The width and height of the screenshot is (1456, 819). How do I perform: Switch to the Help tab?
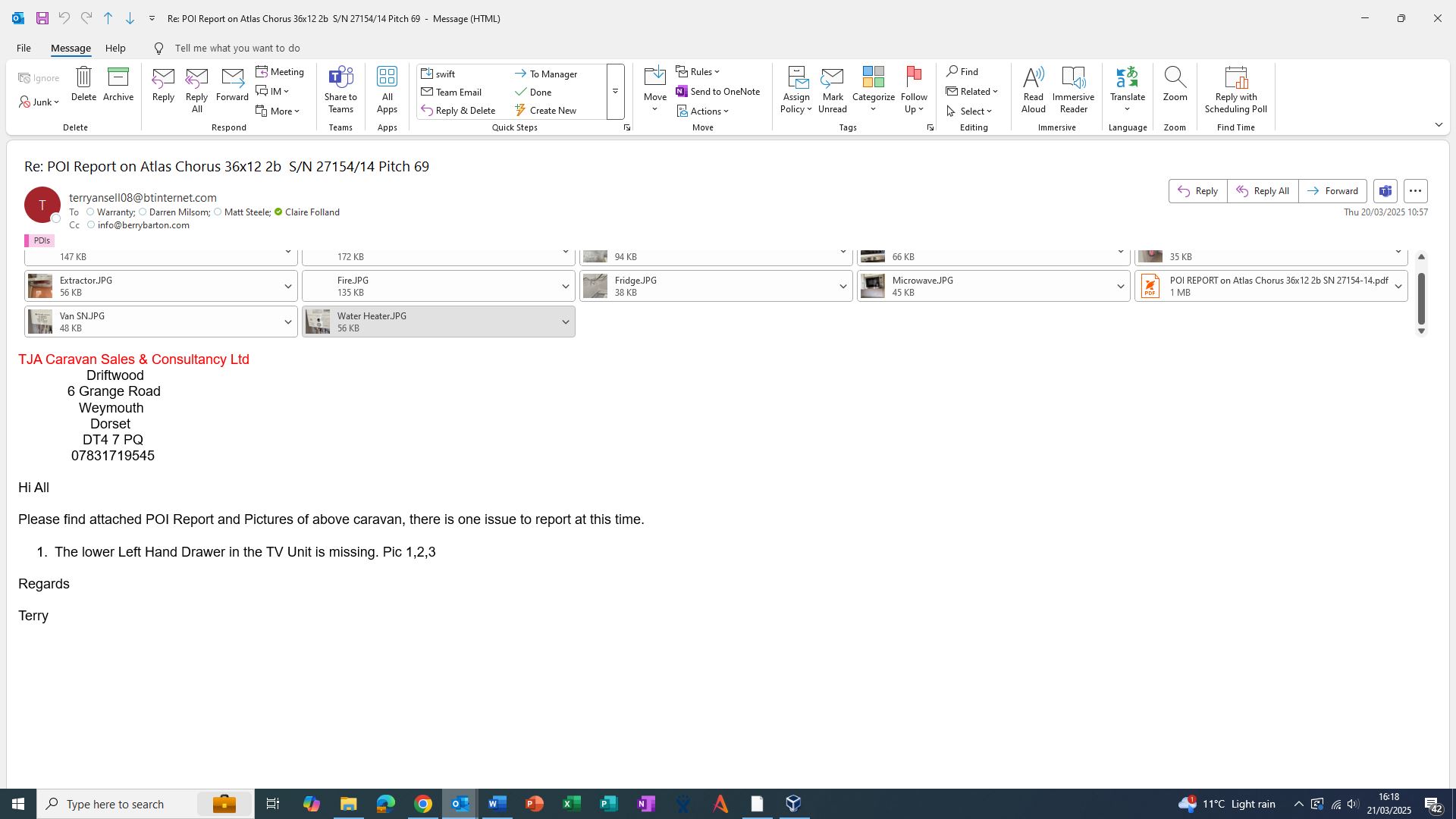[115, 48]
